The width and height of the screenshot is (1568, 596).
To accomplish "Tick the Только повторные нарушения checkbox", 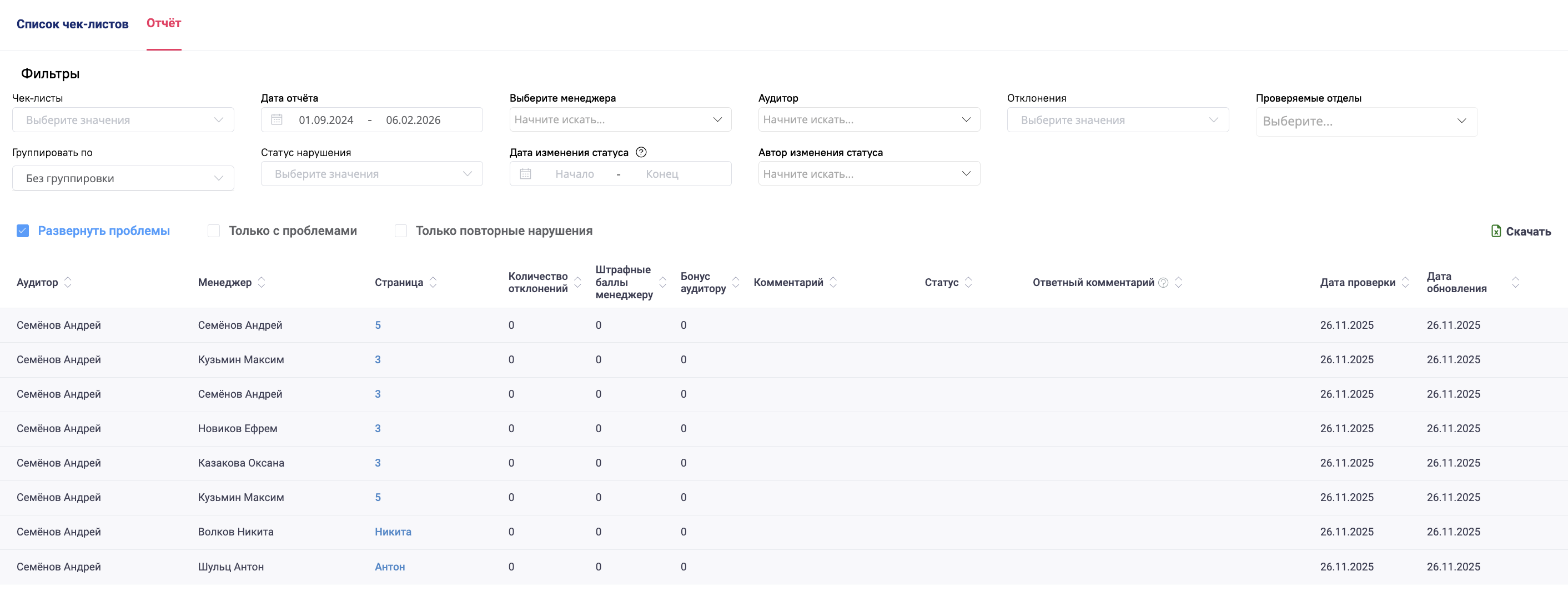I will coord(400,231).
